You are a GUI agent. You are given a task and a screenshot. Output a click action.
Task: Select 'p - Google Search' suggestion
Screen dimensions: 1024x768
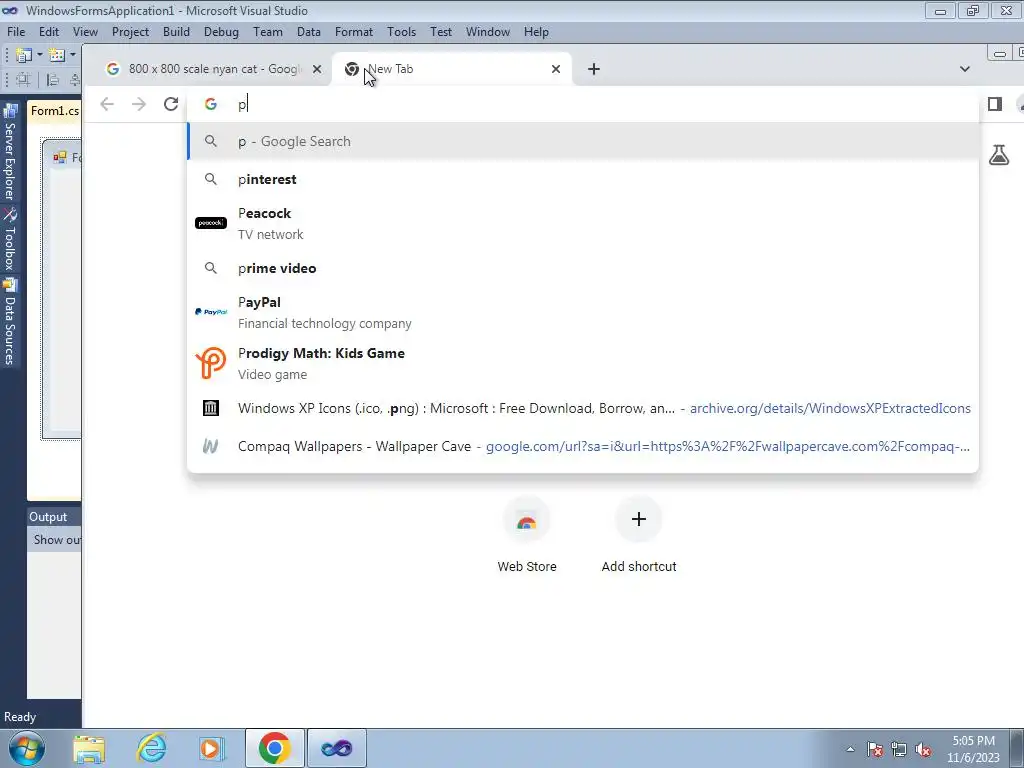[x=583, y=141]
